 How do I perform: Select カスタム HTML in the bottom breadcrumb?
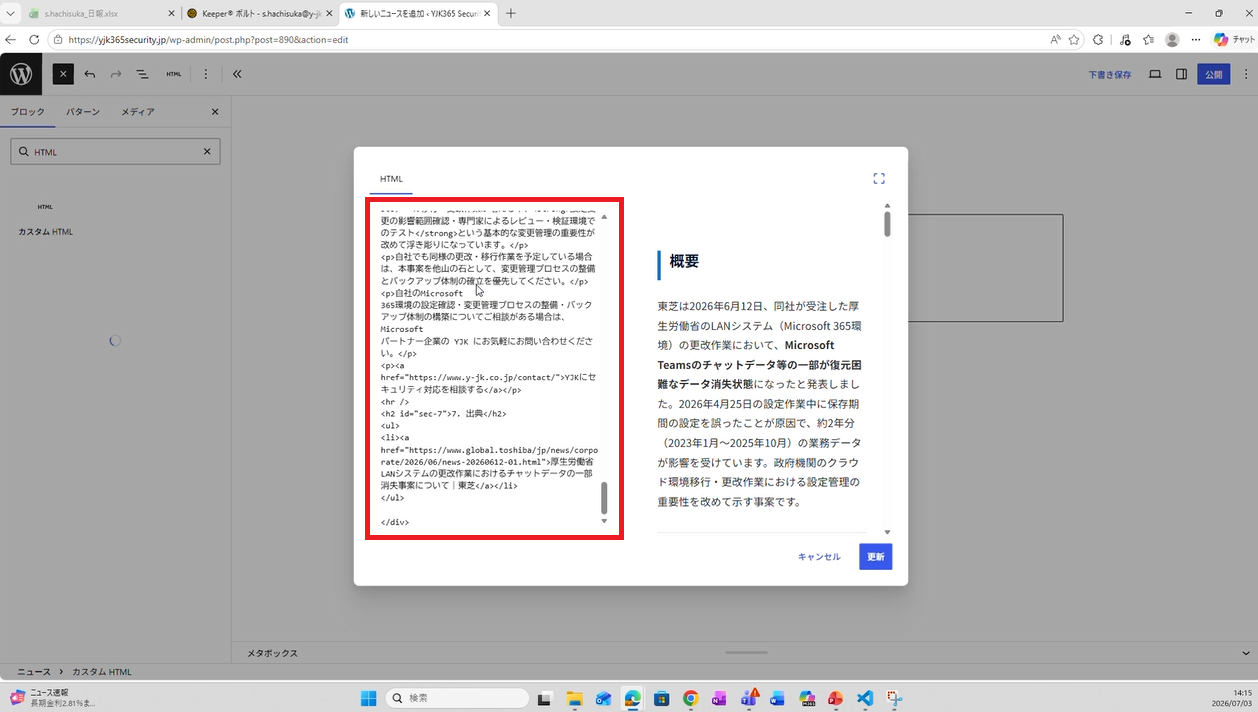click(101, 672)
